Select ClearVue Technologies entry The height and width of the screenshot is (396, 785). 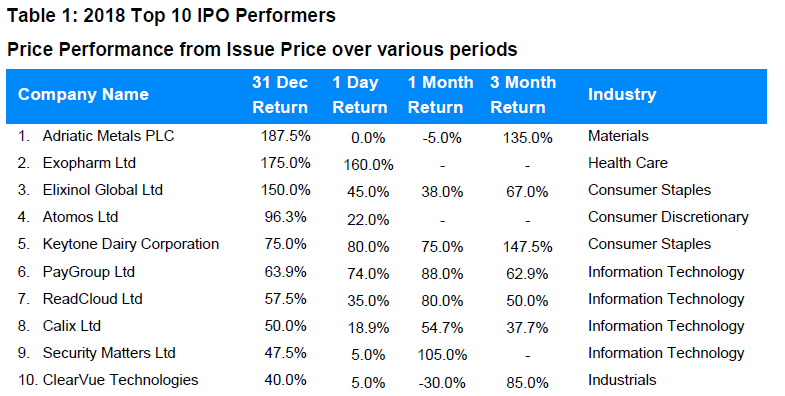[120, 380]
